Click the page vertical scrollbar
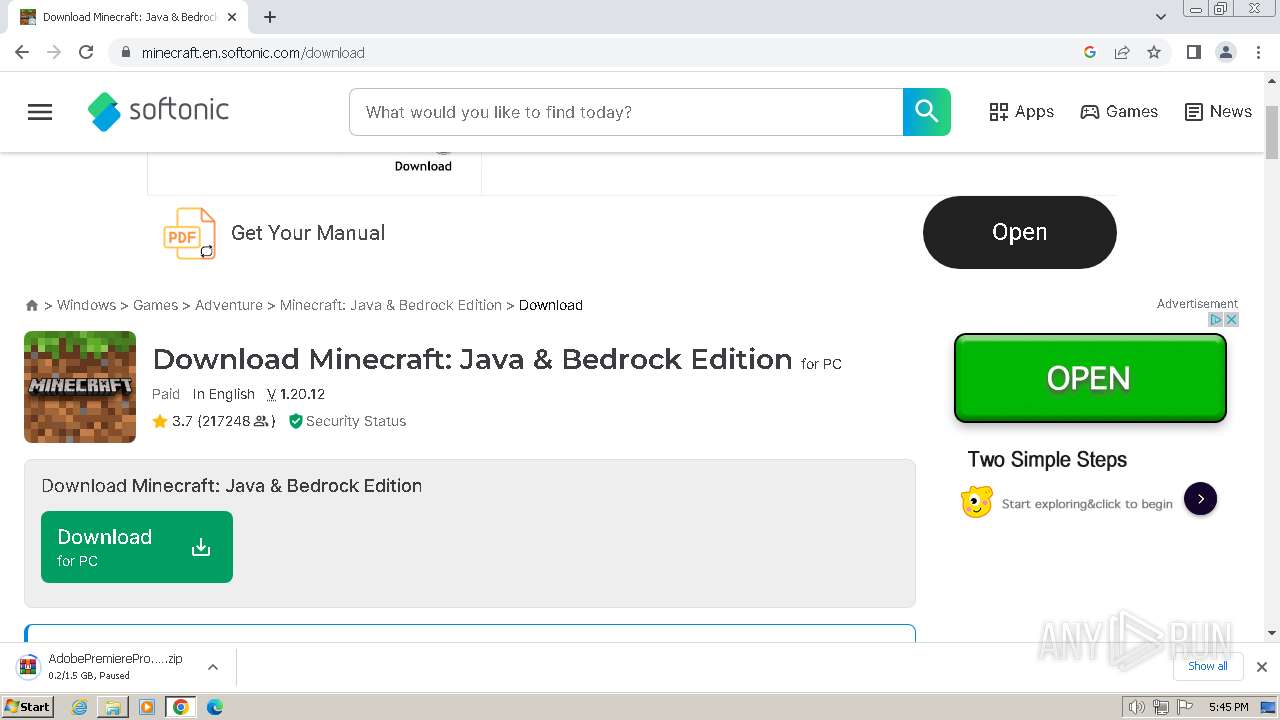Viewport: 1280px width, 720px height. 1272,132
